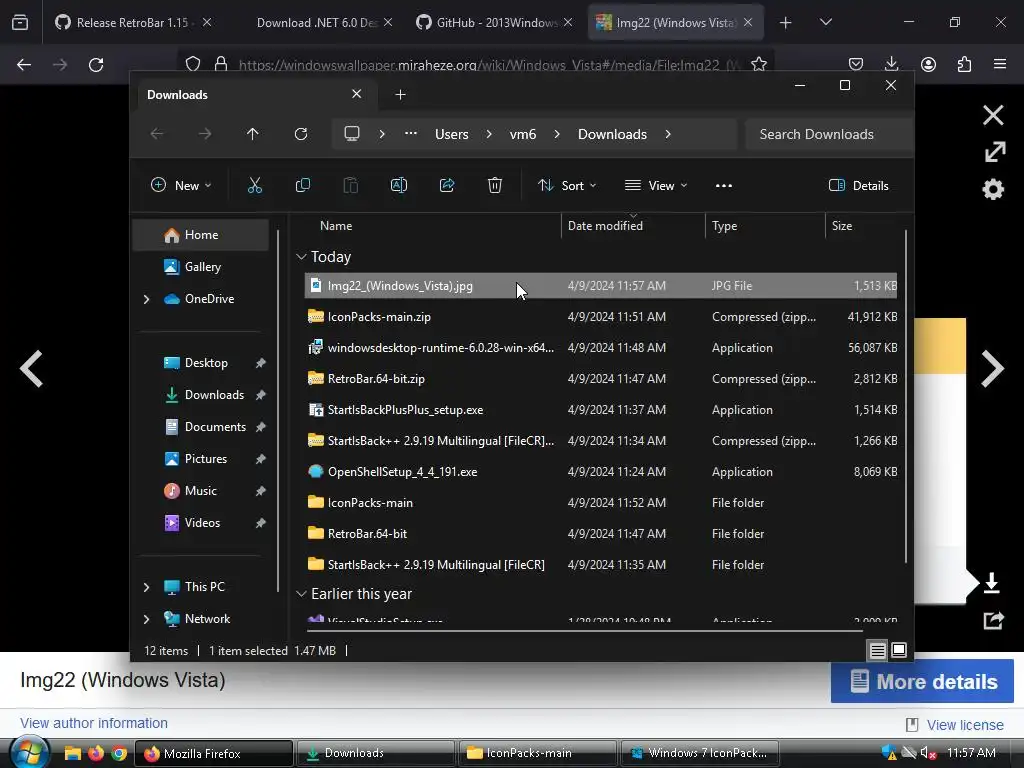The height and width of the screenshot is (768, 1024).
Task: Select IconPacks-main.zip file
Action: coord(600,317)
